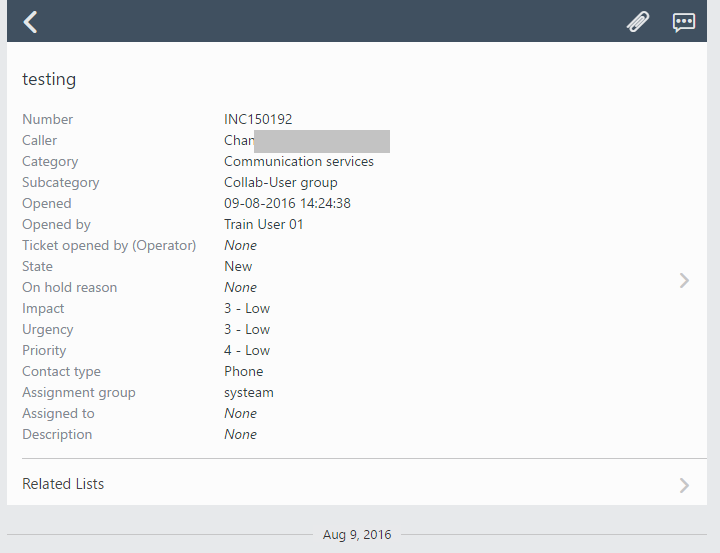Expand Related Lists with its chevron
The width and height of the screenshot is (720, 553).
(684, 485)
